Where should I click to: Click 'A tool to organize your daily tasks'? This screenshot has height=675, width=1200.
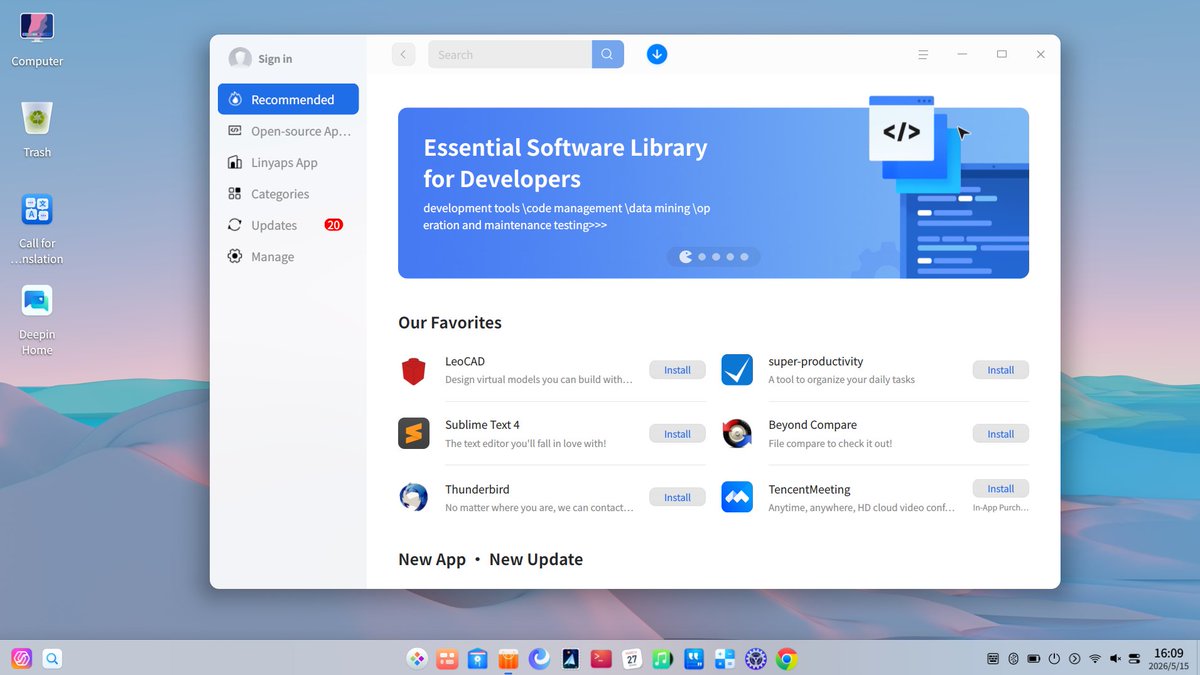coord(841,380)
